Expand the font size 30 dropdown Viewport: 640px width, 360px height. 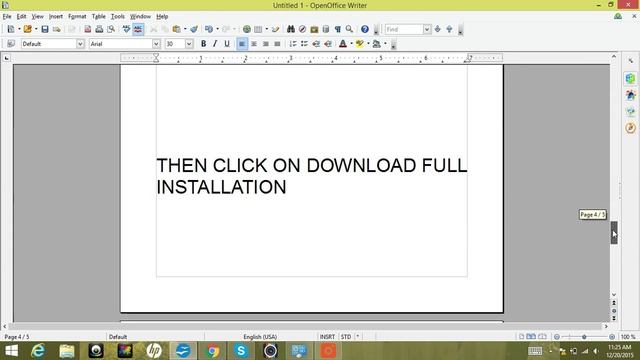tap(189, 44)
